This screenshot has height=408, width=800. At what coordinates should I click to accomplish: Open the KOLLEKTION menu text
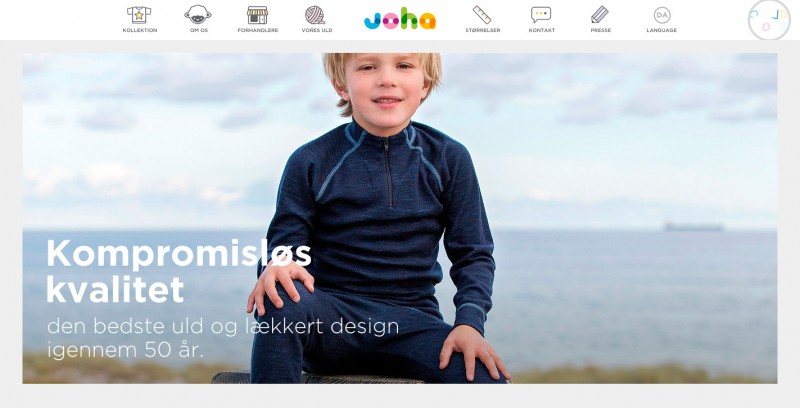point(140,31)
